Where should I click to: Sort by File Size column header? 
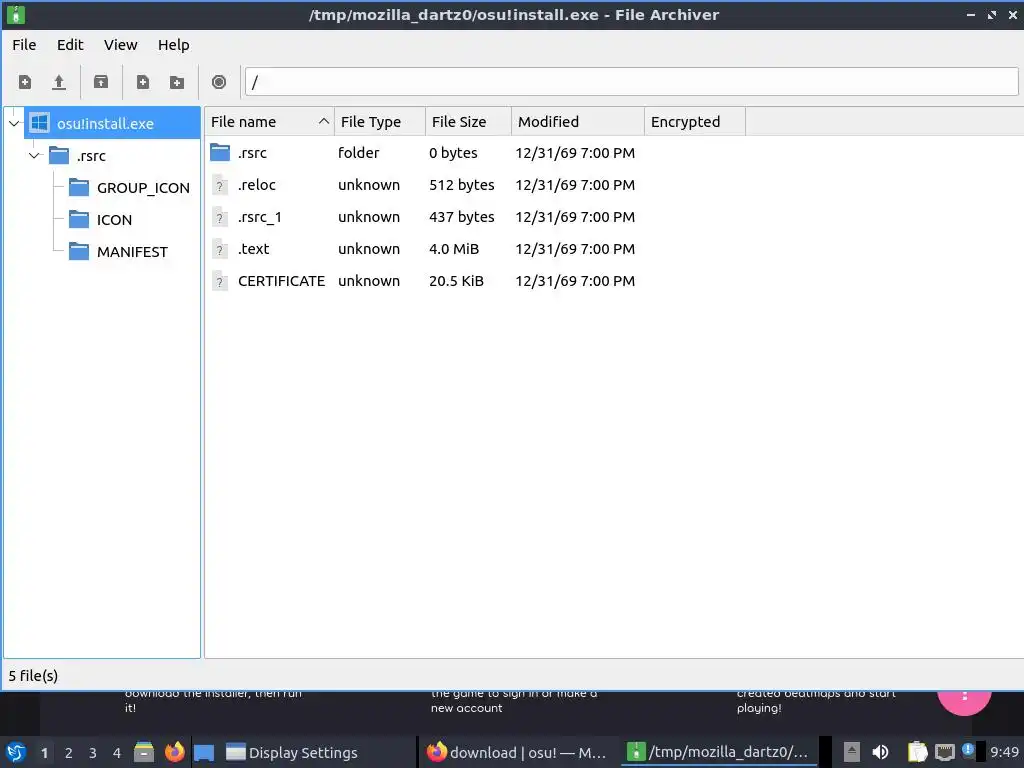(468, 122)
